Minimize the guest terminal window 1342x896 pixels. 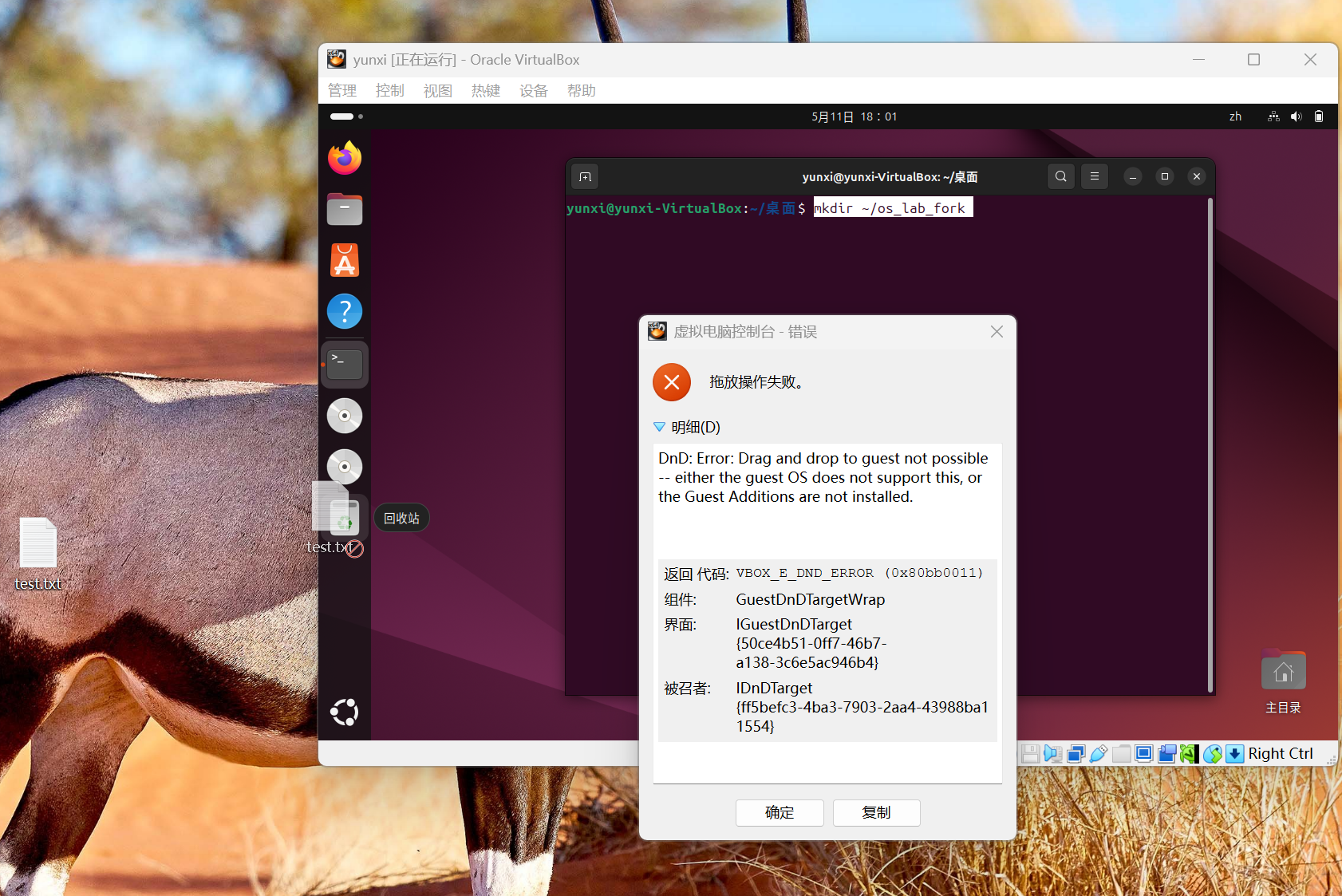(x=1133, y=176)
